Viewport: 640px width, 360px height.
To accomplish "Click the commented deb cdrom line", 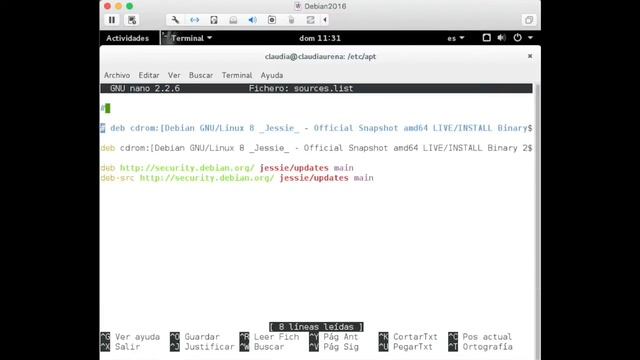I will (x=316, y=128).
